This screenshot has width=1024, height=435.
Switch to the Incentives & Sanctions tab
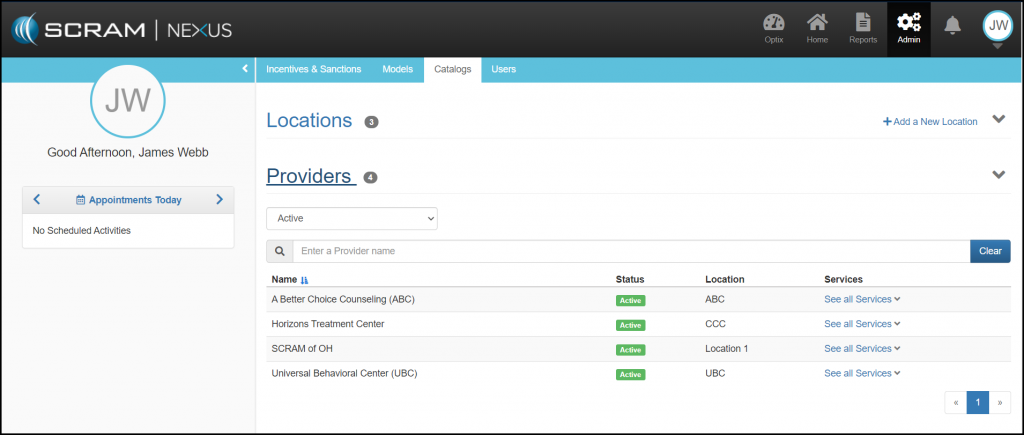pyautogui.click(x=313, y=69)
